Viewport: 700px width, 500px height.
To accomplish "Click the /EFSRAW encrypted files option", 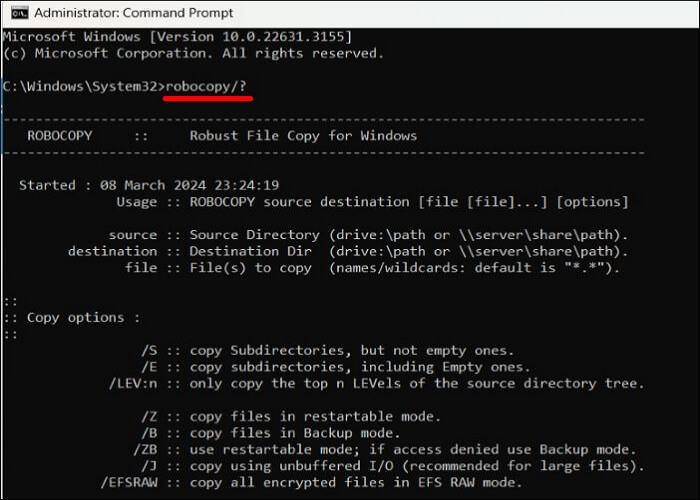I will [312, 482].
